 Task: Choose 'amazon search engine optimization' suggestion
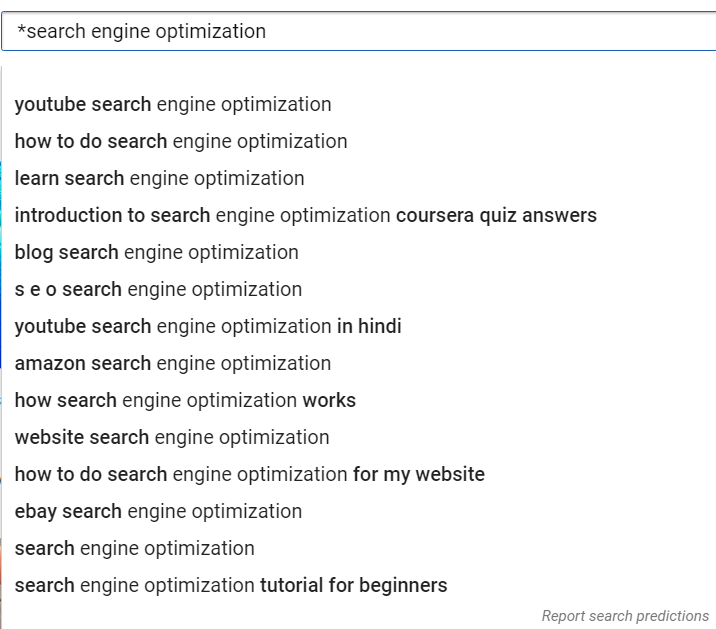(173, 364)
